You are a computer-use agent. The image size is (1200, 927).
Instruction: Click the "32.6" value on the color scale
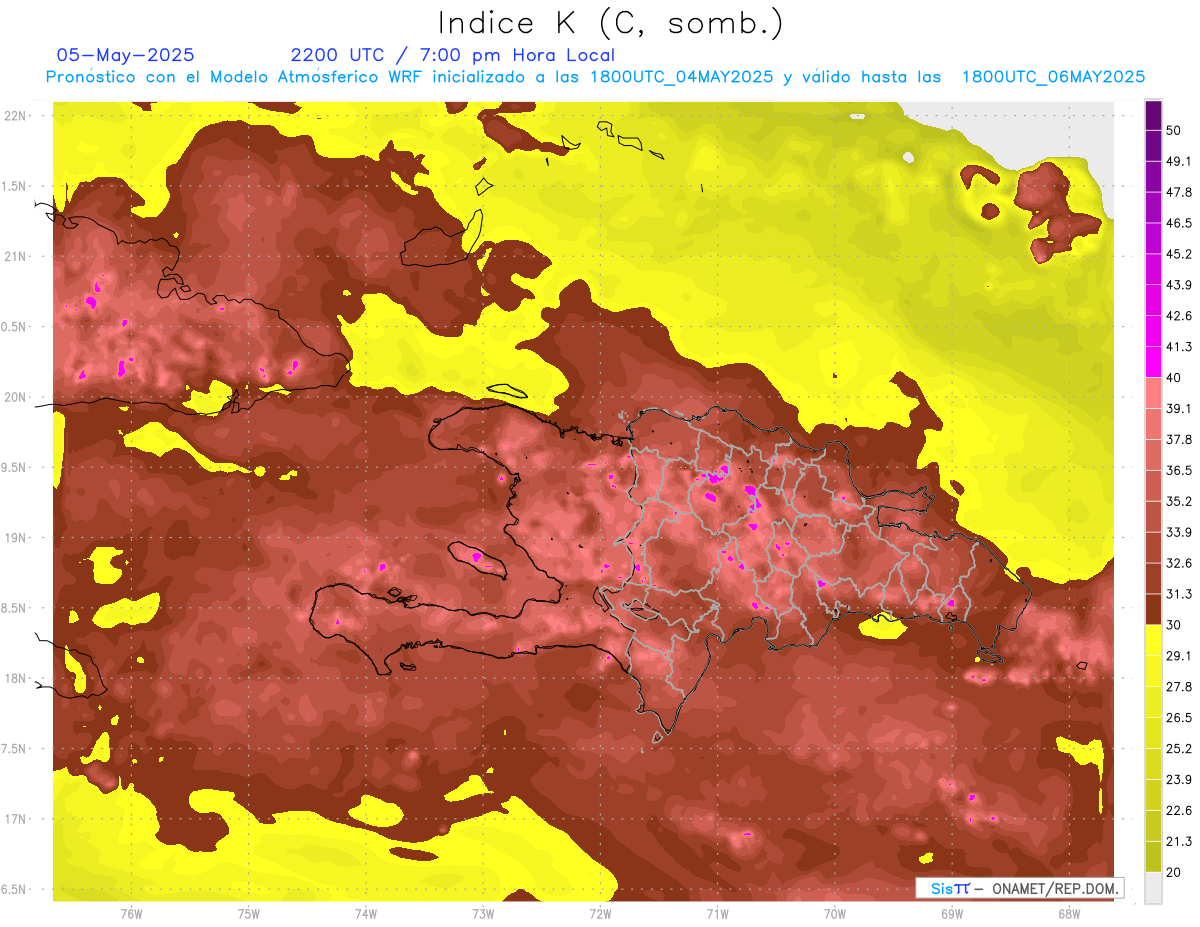coord(1179,563)
